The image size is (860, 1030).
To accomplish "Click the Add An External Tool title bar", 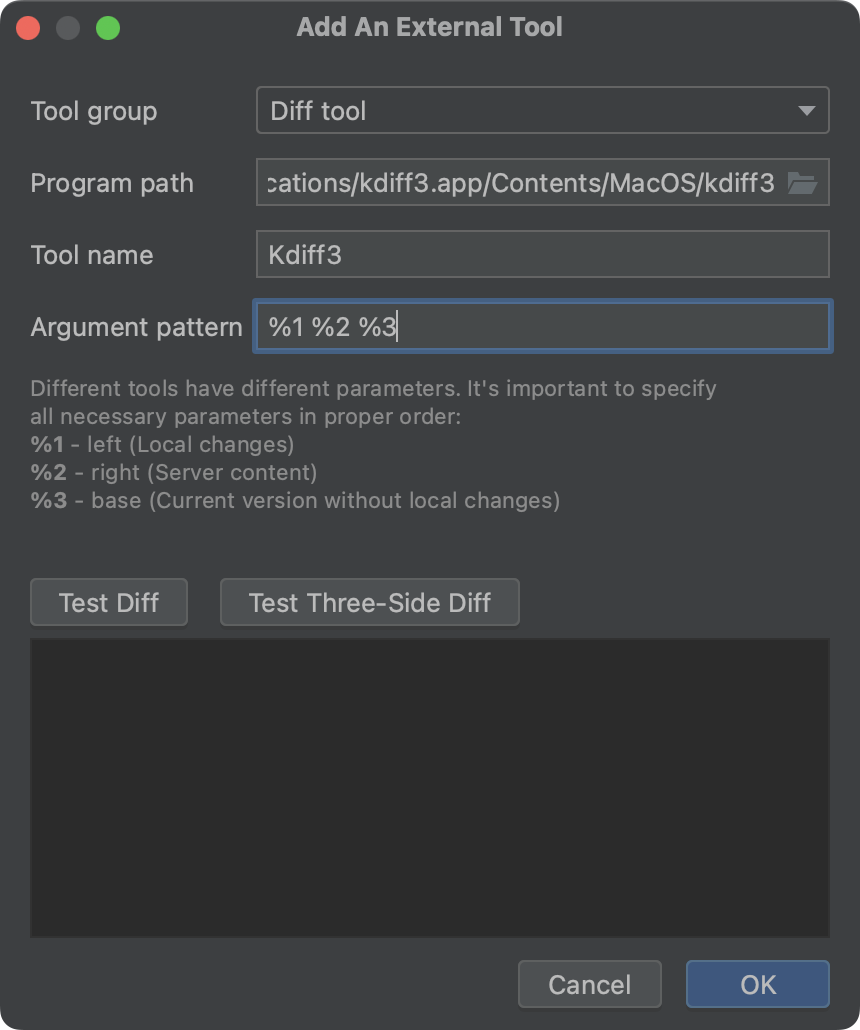I will tap(430, 27).
